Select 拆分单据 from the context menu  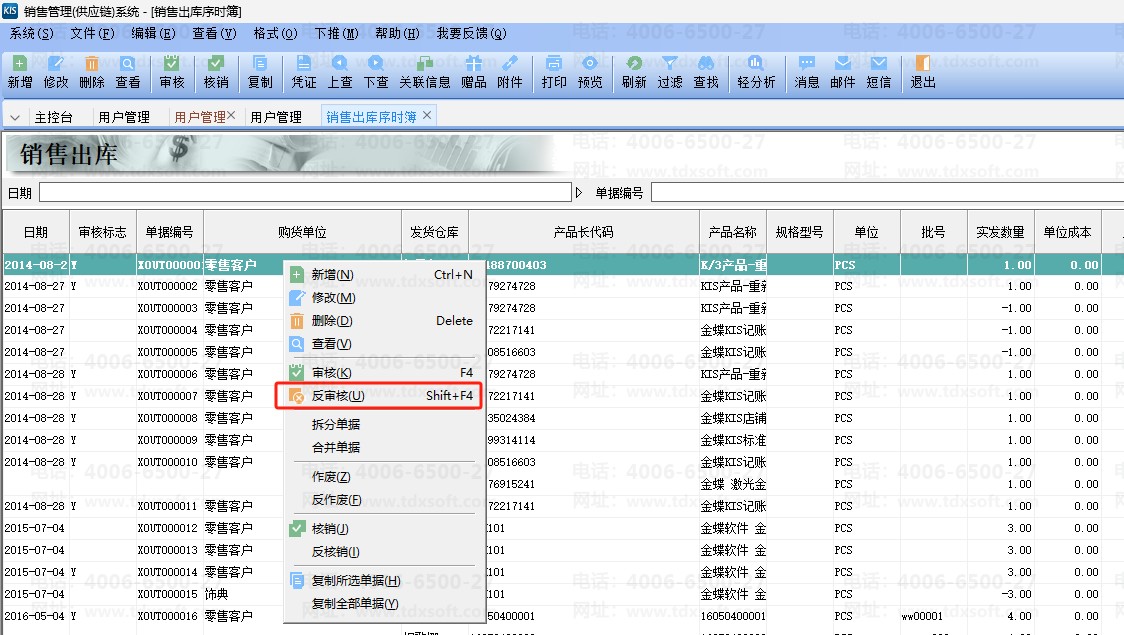[x=336, y=424]
